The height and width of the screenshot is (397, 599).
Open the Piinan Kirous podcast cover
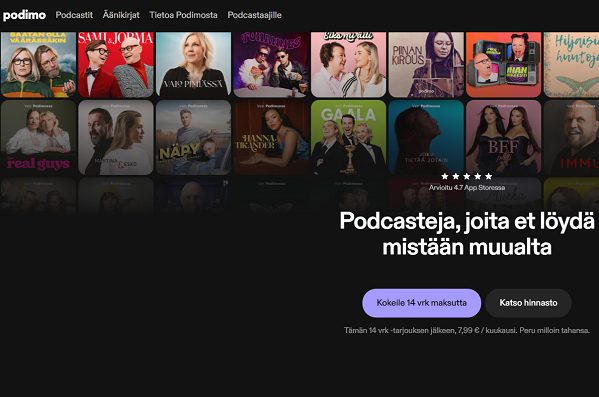point(426,65)
